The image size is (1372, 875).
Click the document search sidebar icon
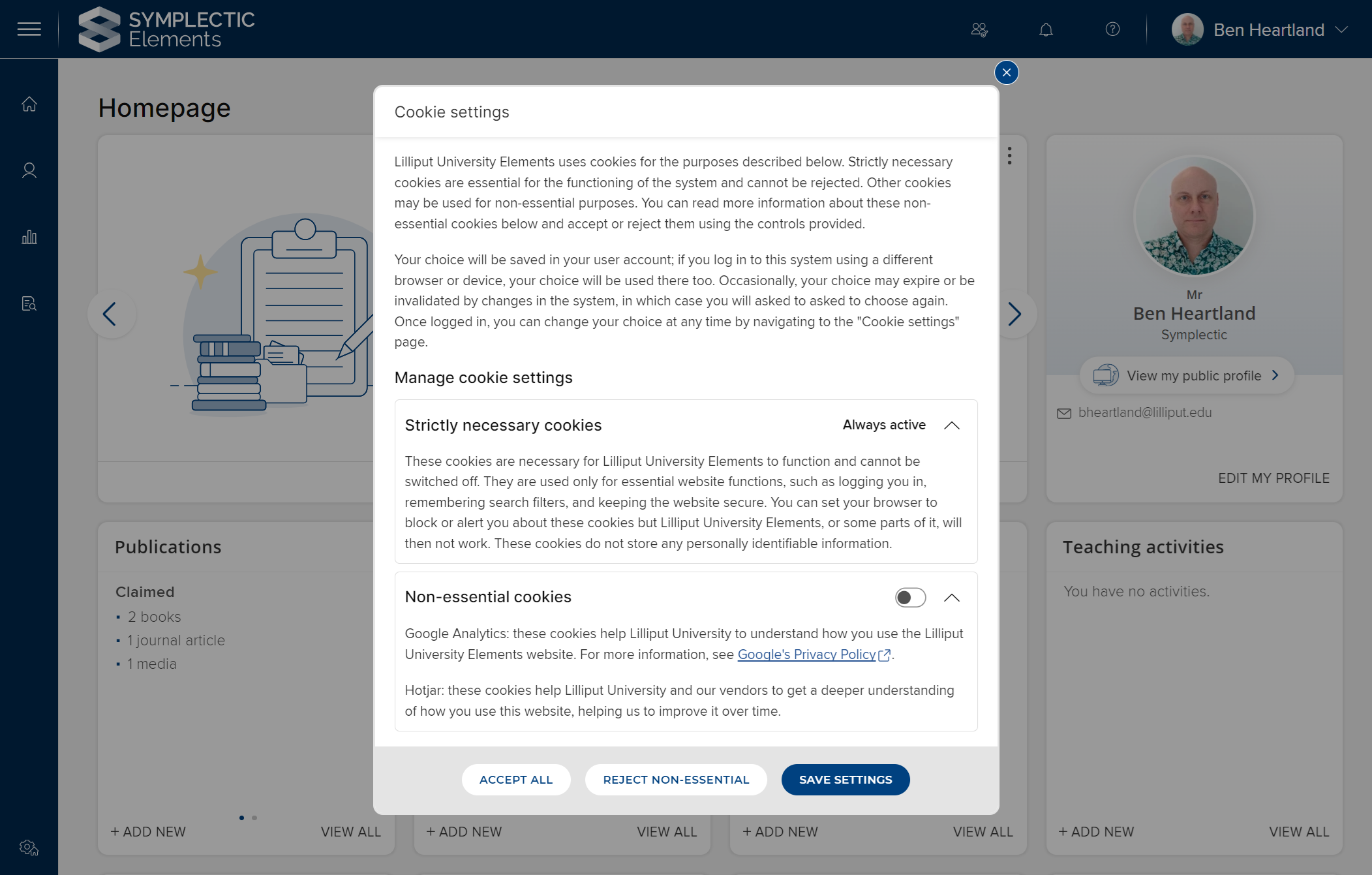point(29,304)
